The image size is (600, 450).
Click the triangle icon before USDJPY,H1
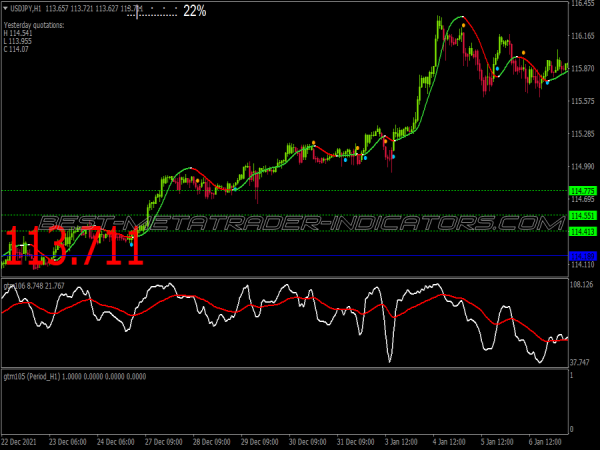(5, 7)
